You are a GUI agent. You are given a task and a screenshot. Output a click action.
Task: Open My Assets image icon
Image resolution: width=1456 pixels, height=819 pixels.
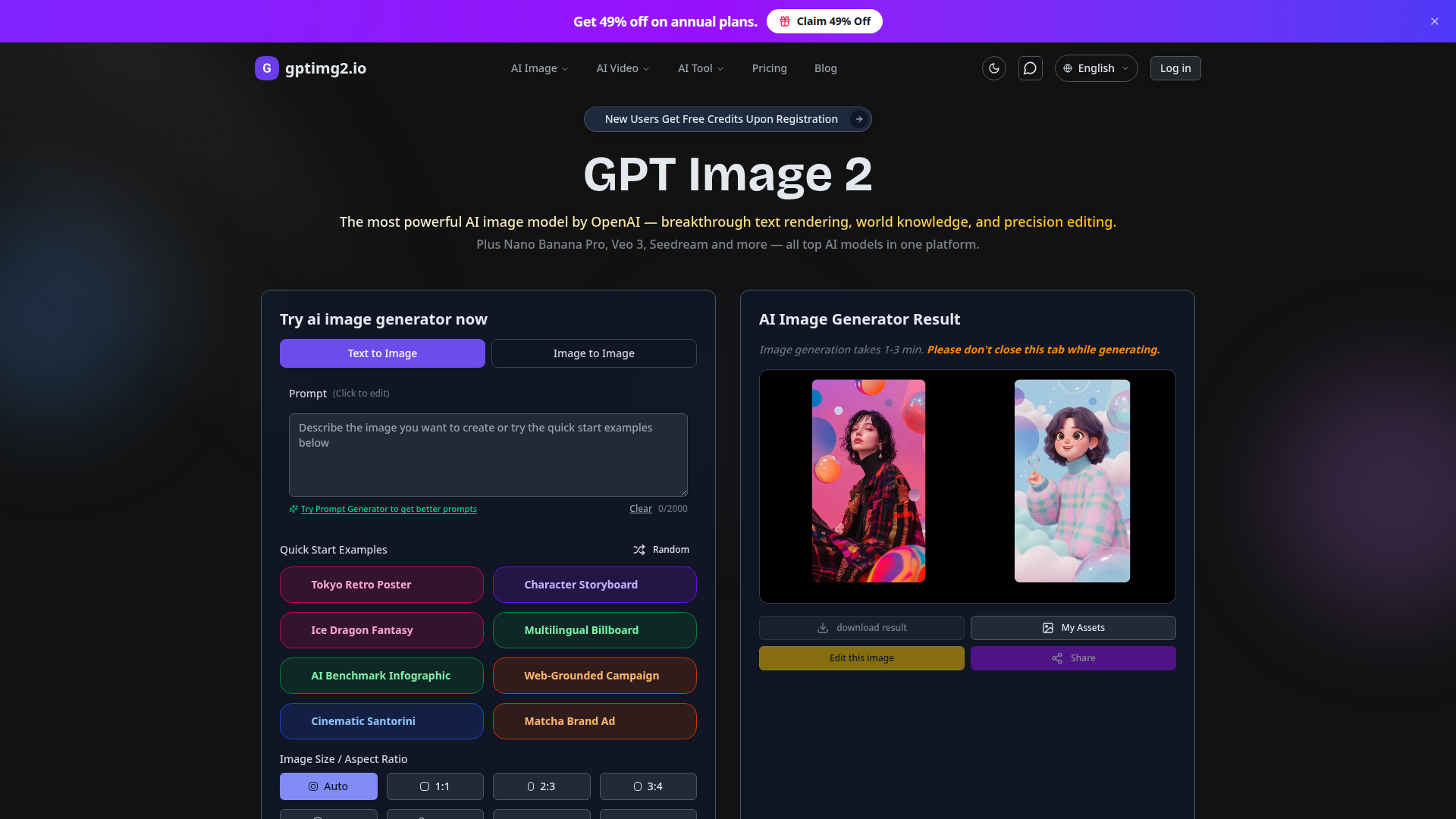point(1048,628)
